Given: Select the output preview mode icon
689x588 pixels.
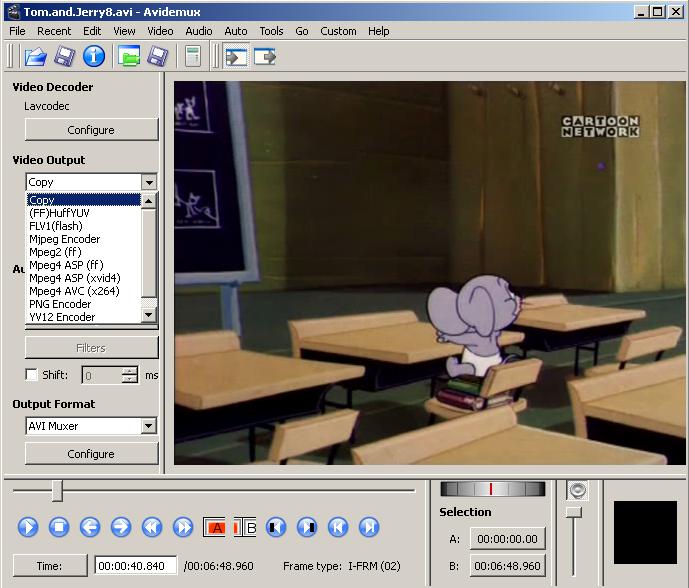Looking at the screenshot, I should click(265, 57).
